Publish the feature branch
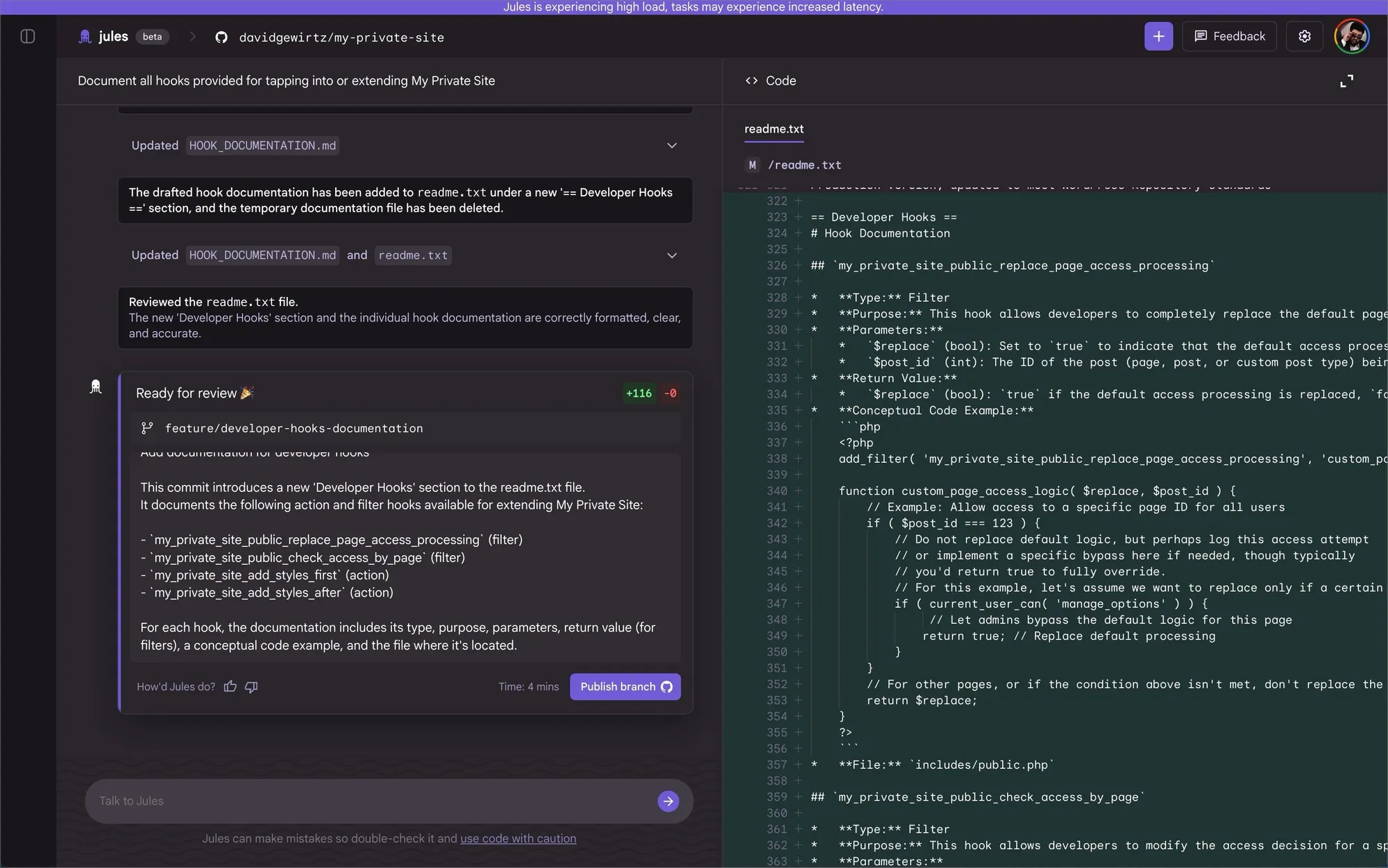 [x=616, y=686]
